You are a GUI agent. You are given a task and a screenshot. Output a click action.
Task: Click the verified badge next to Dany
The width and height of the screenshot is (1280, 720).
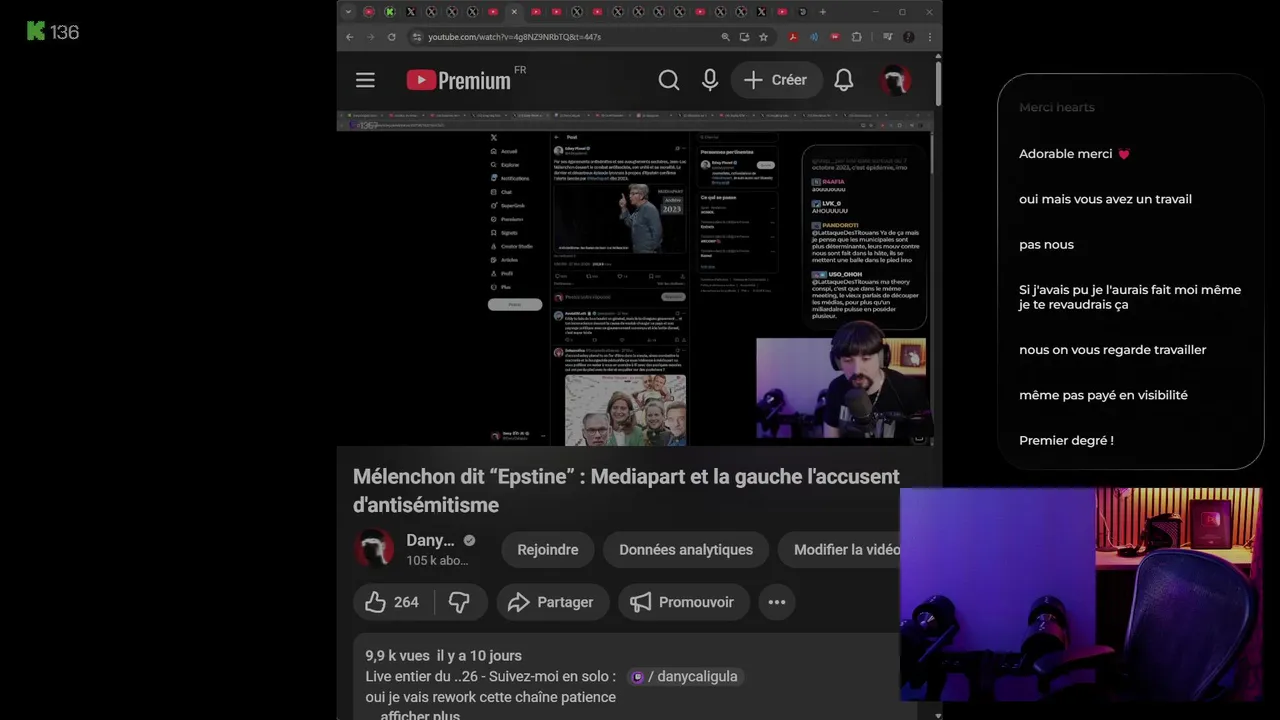(469, 541)
